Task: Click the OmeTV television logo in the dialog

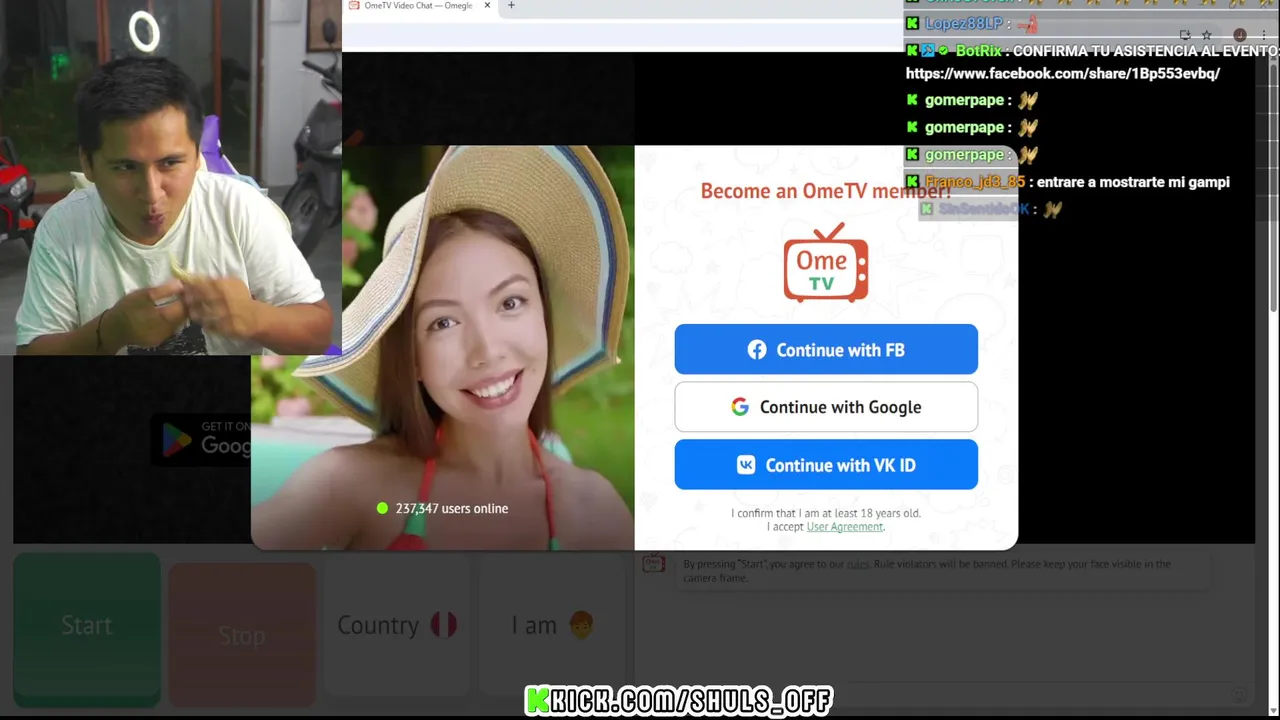Action: point(826,262)
